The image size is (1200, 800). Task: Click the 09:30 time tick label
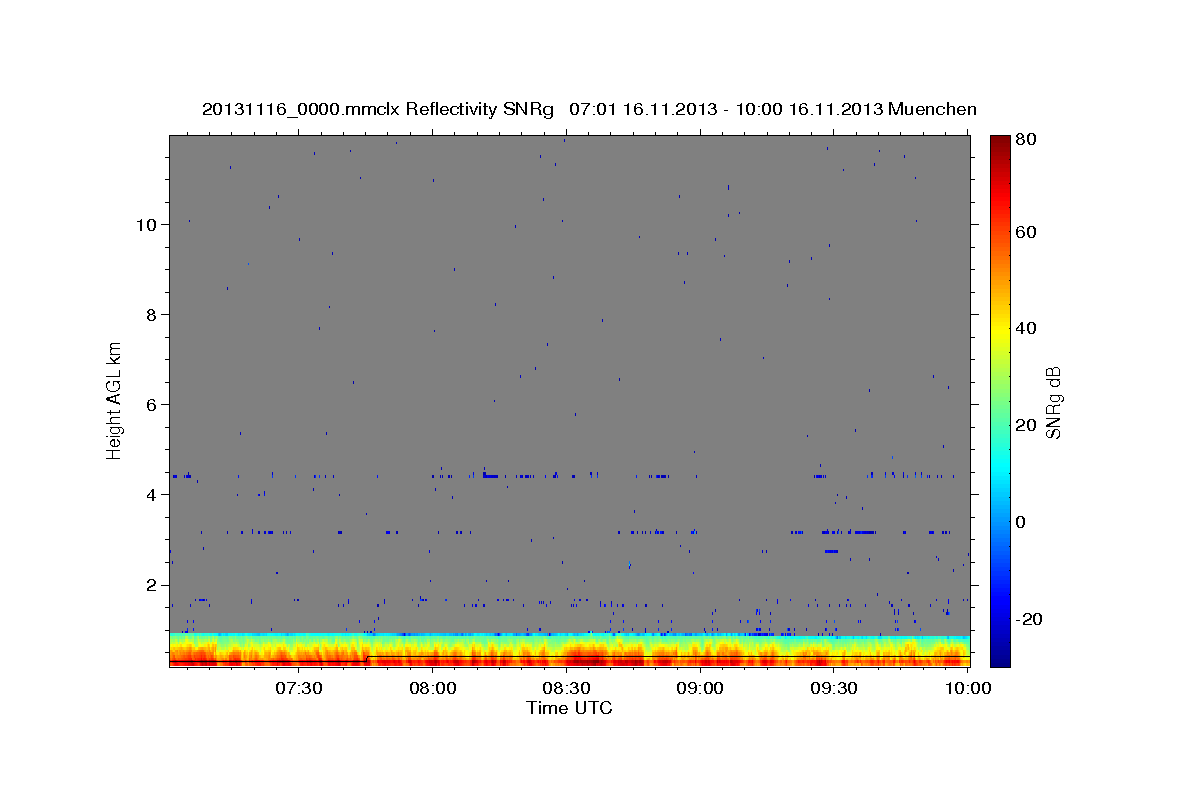[834, 689]
